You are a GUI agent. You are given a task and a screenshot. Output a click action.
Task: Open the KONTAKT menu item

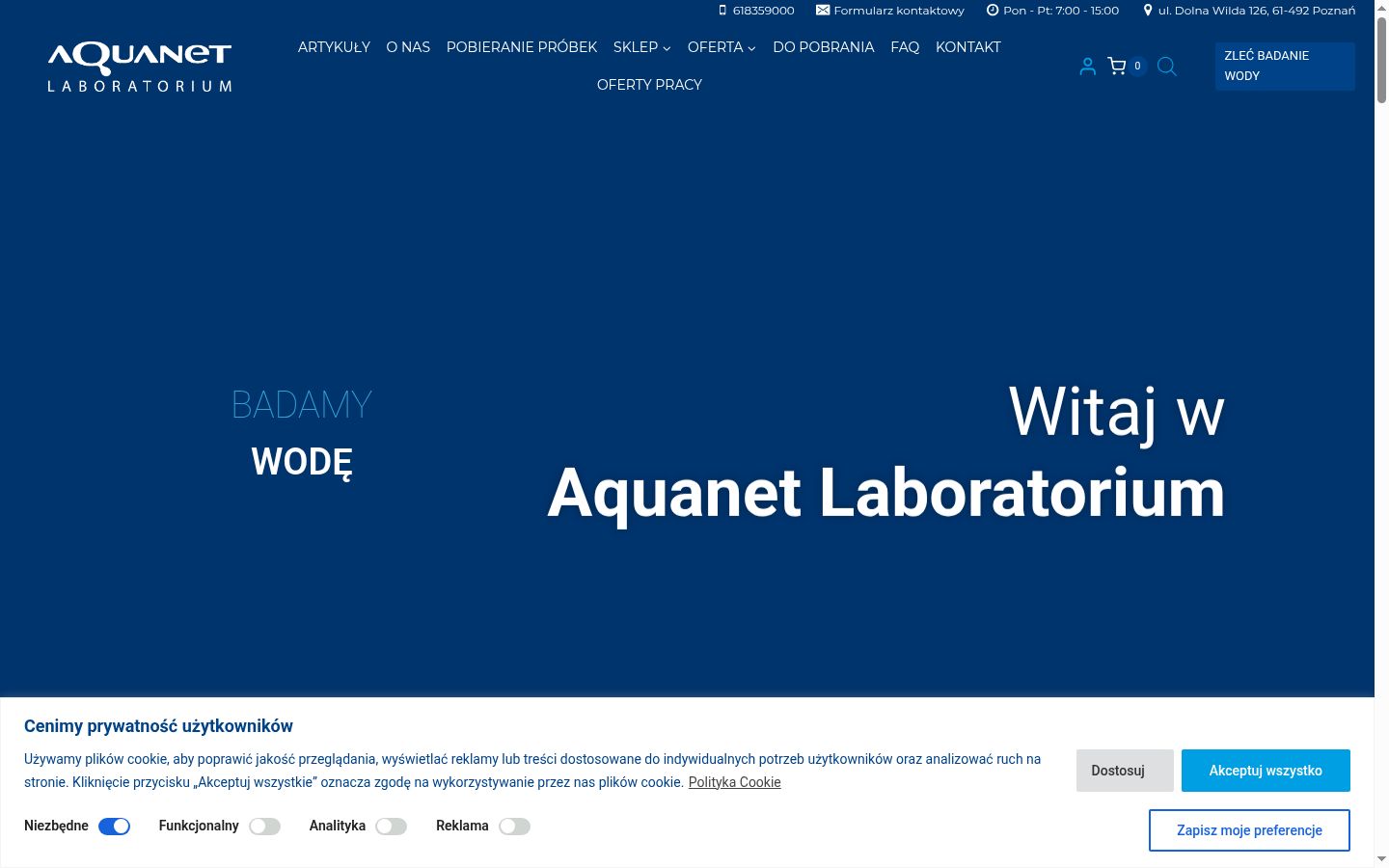(x=968, y=47)
